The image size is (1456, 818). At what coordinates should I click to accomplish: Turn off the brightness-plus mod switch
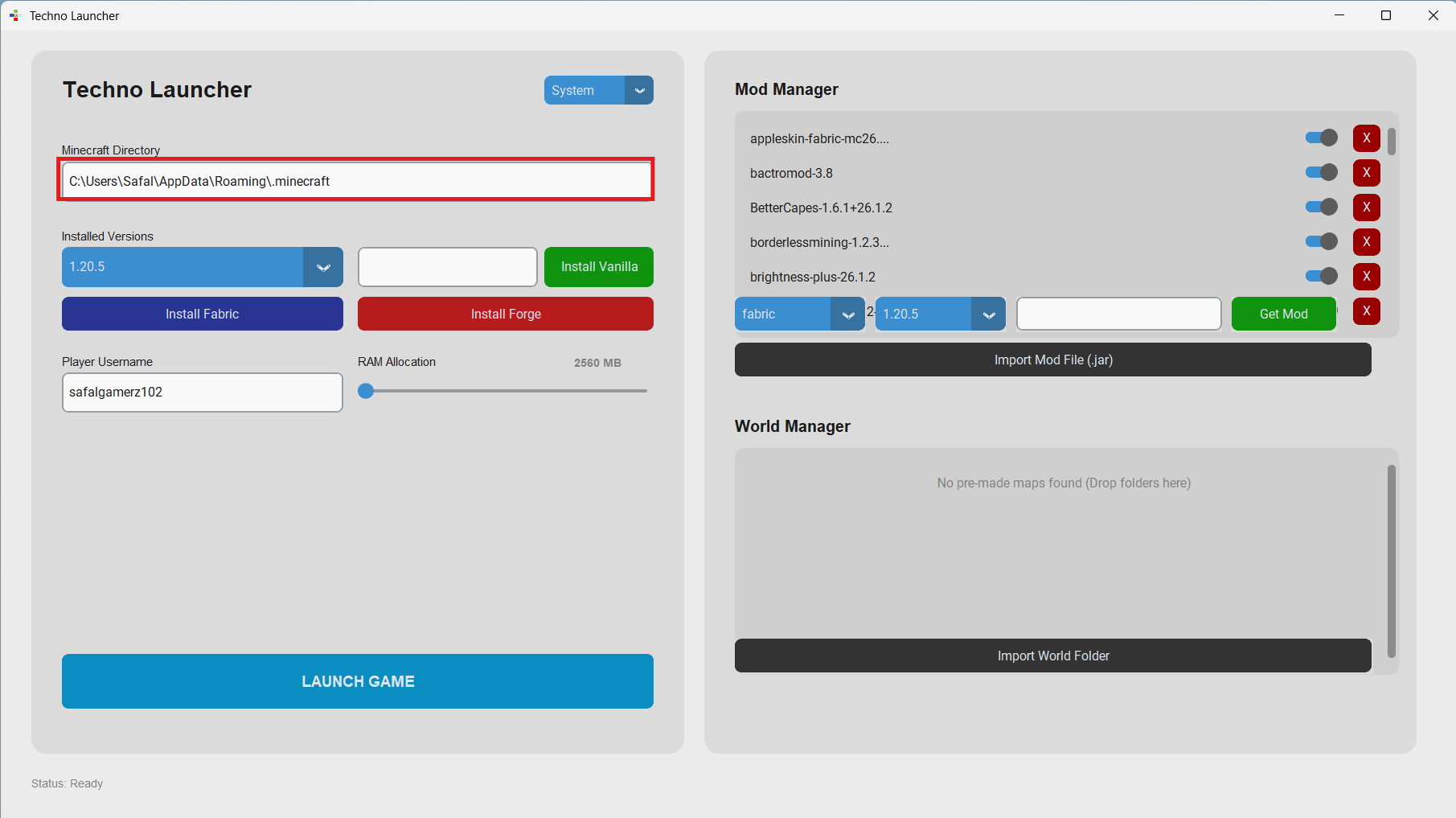(x=1322, y=277)
